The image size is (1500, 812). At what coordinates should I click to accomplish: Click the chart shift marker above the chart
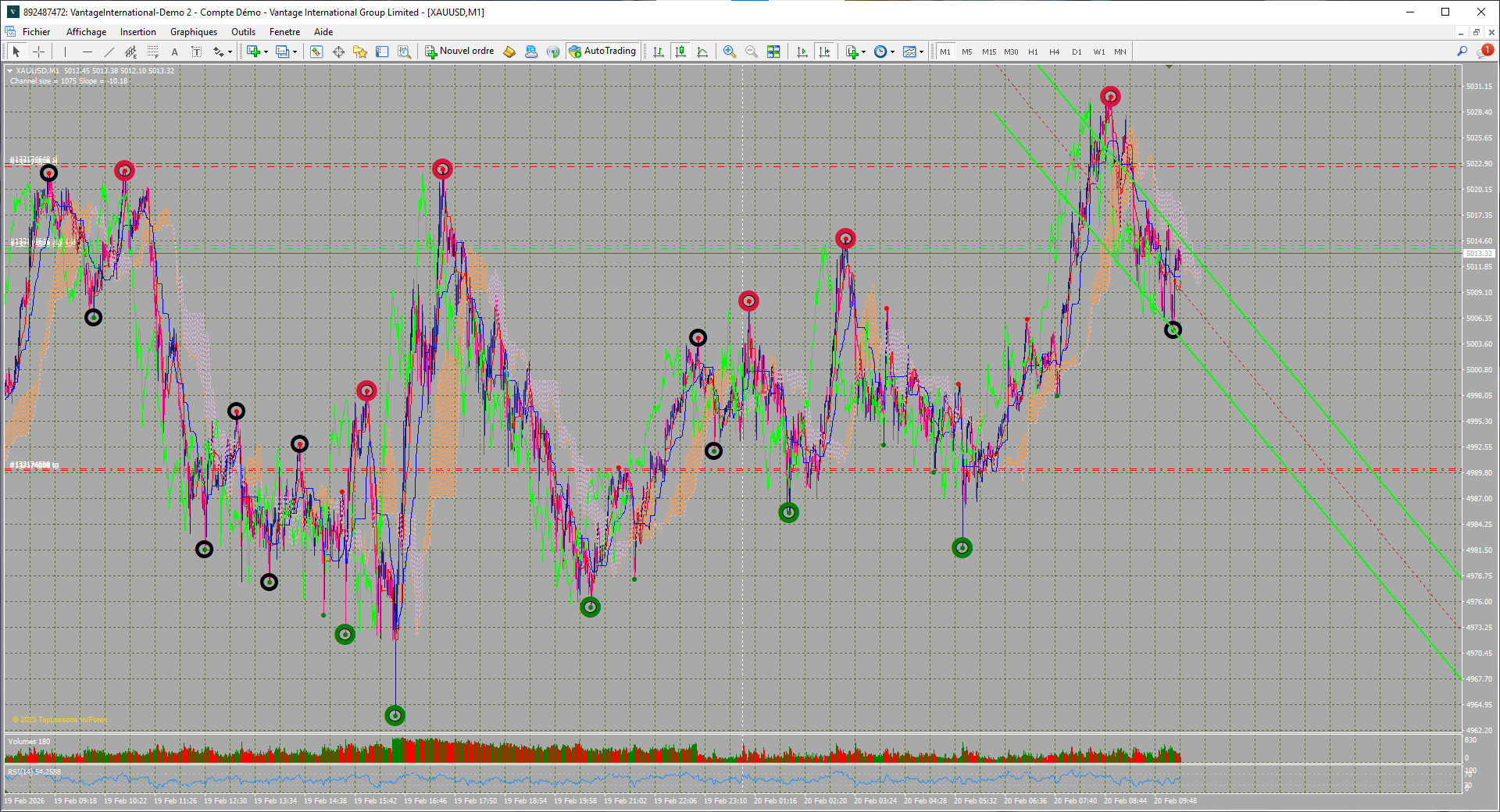tap(1169, 67)
